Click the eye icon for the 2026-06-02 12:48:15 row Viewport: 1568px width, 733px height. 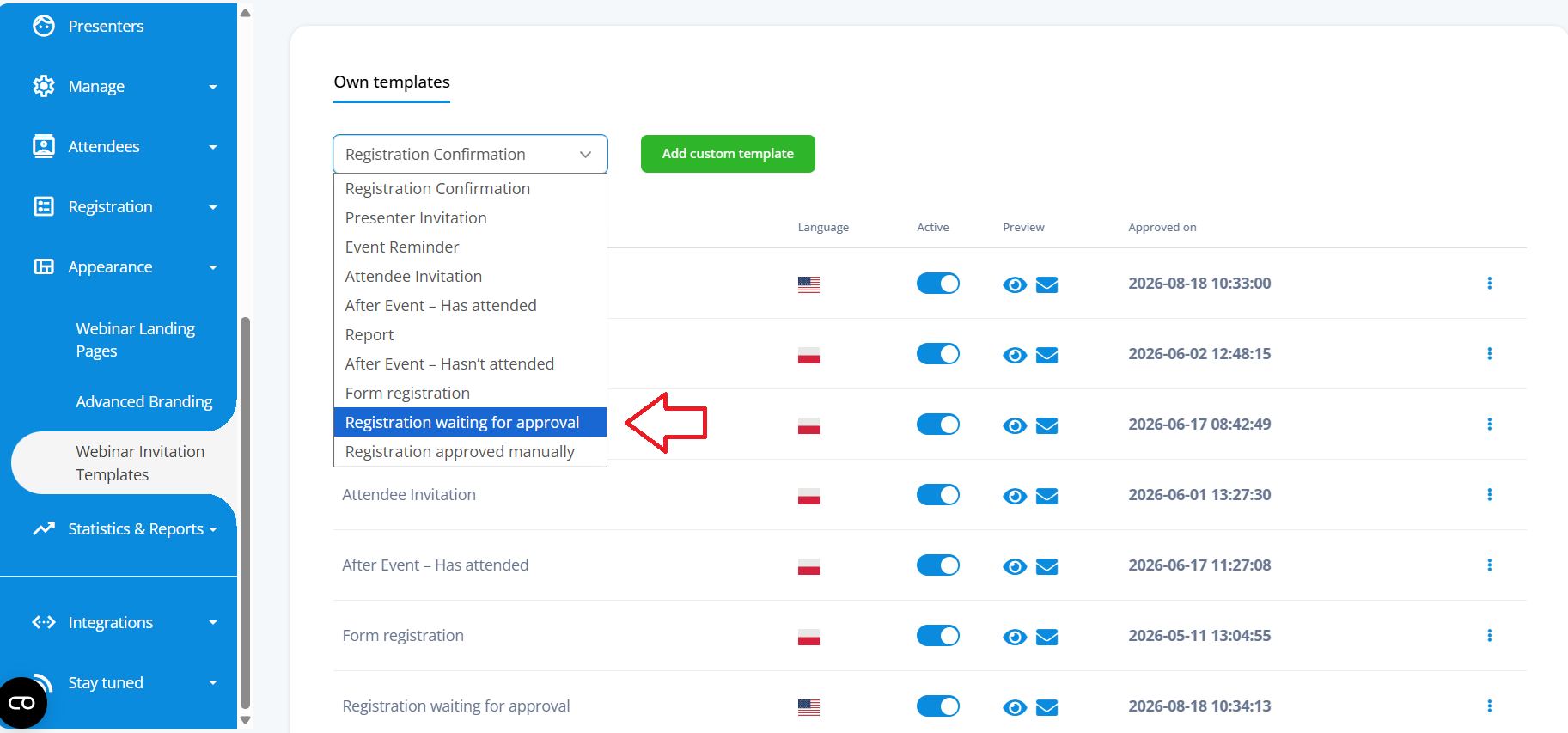click(1015, 355)
